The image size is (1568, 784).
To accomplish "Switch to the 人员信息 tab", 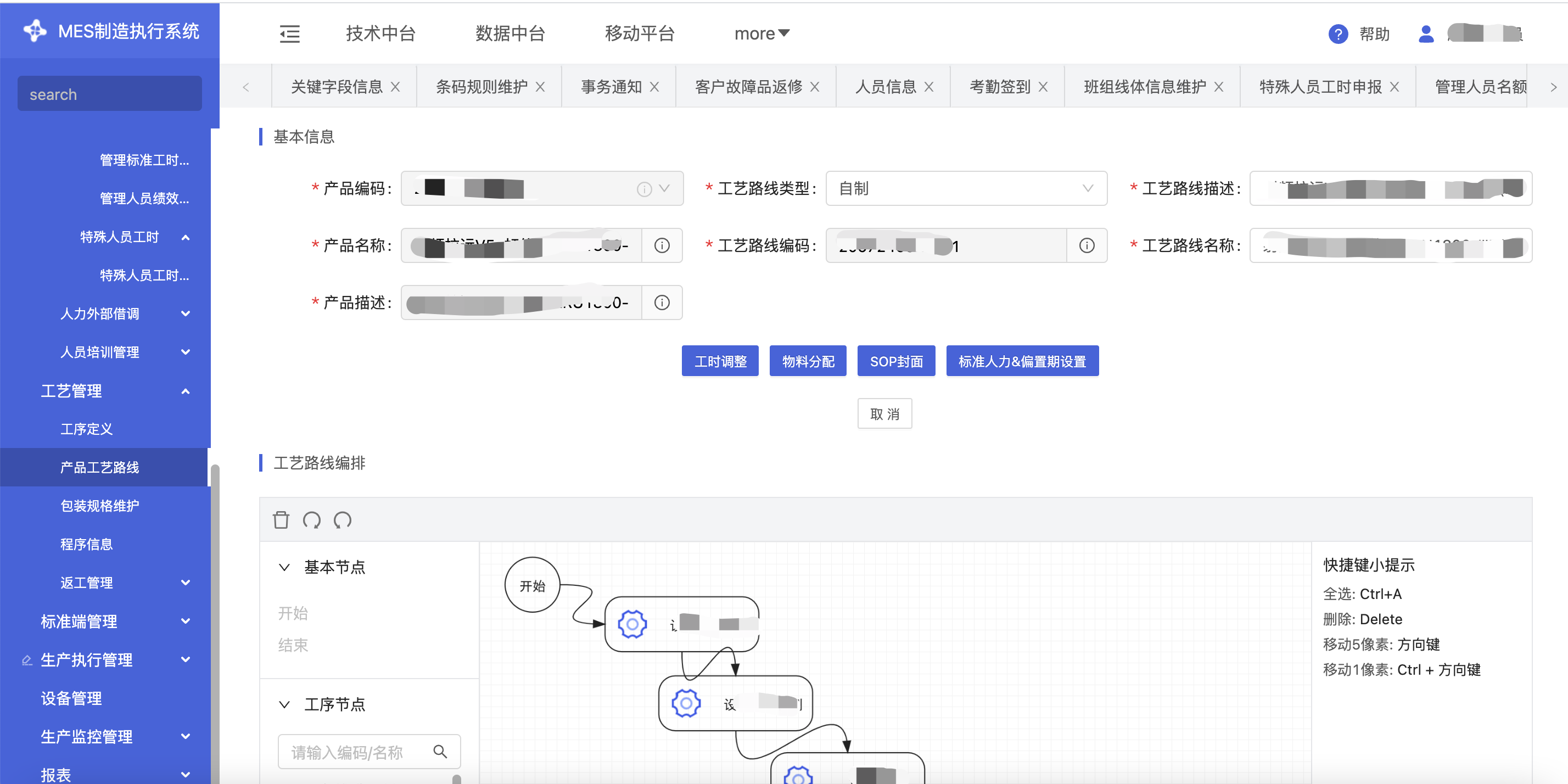I will (x=885, y=87).
